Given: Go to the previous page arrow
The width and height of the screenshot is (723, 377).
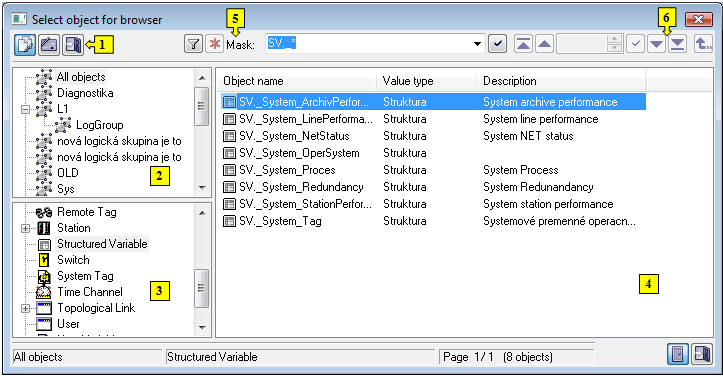Looking at the screenshot, I should [545, 44].
